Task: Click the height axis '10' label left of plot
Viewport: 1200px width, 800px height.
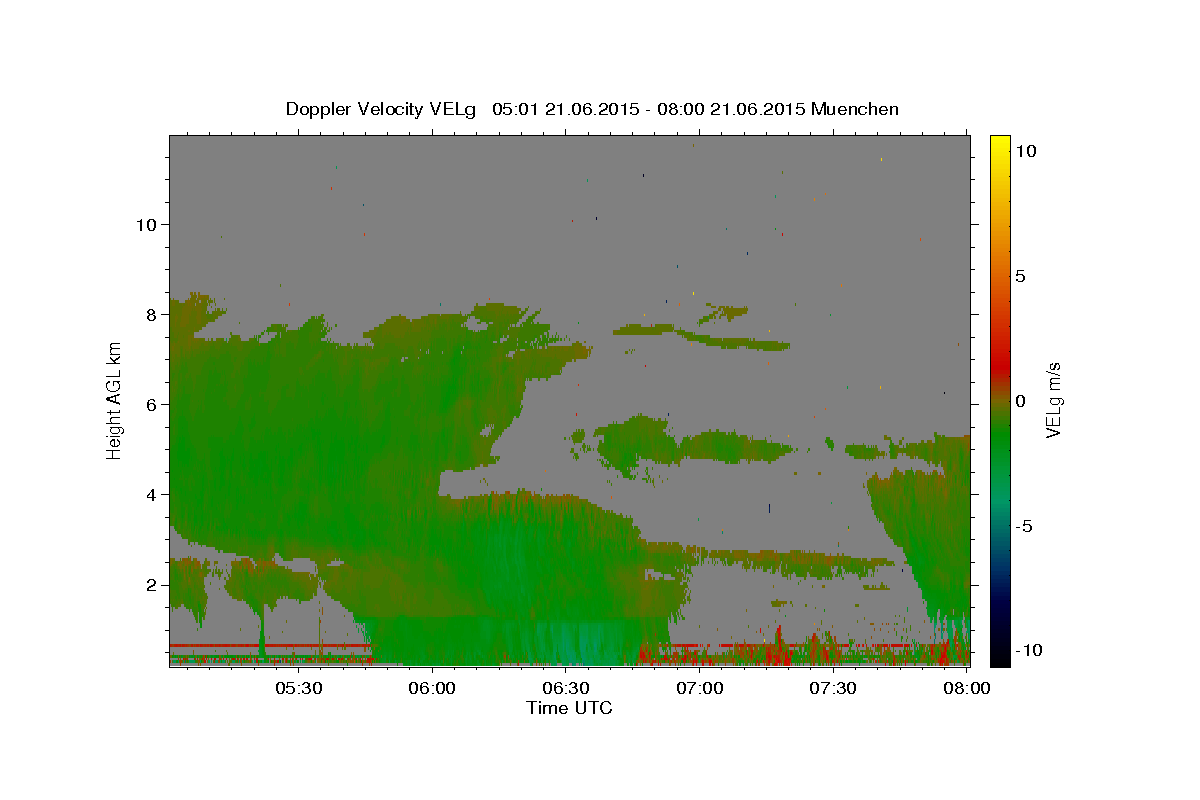Action: click(x=148, y=224)
